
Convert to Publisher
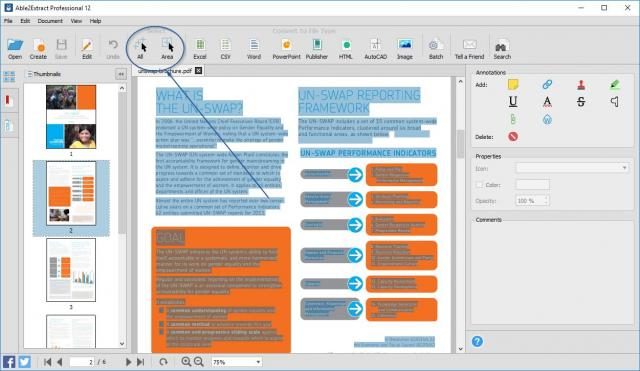coord(317,49)
